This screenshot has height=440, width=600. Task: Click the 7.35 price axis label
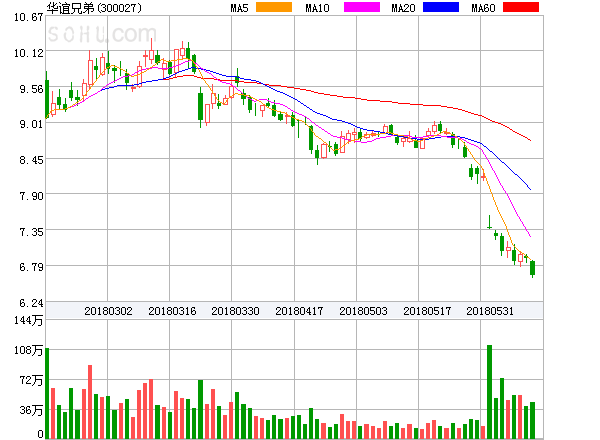click(31, 232)
